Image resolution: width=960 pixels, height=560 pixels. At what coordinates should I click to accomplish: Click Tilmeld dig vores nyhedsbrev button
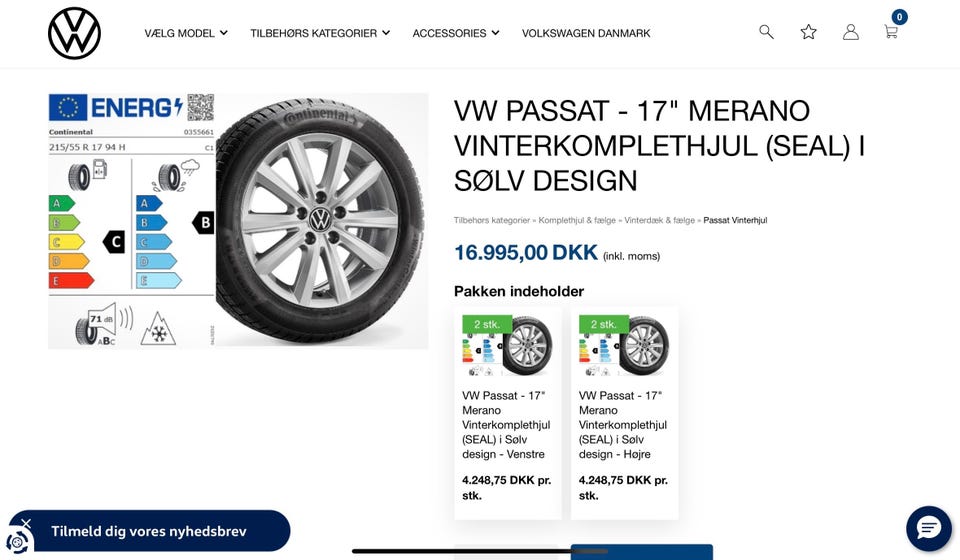[x=149, y=531]
